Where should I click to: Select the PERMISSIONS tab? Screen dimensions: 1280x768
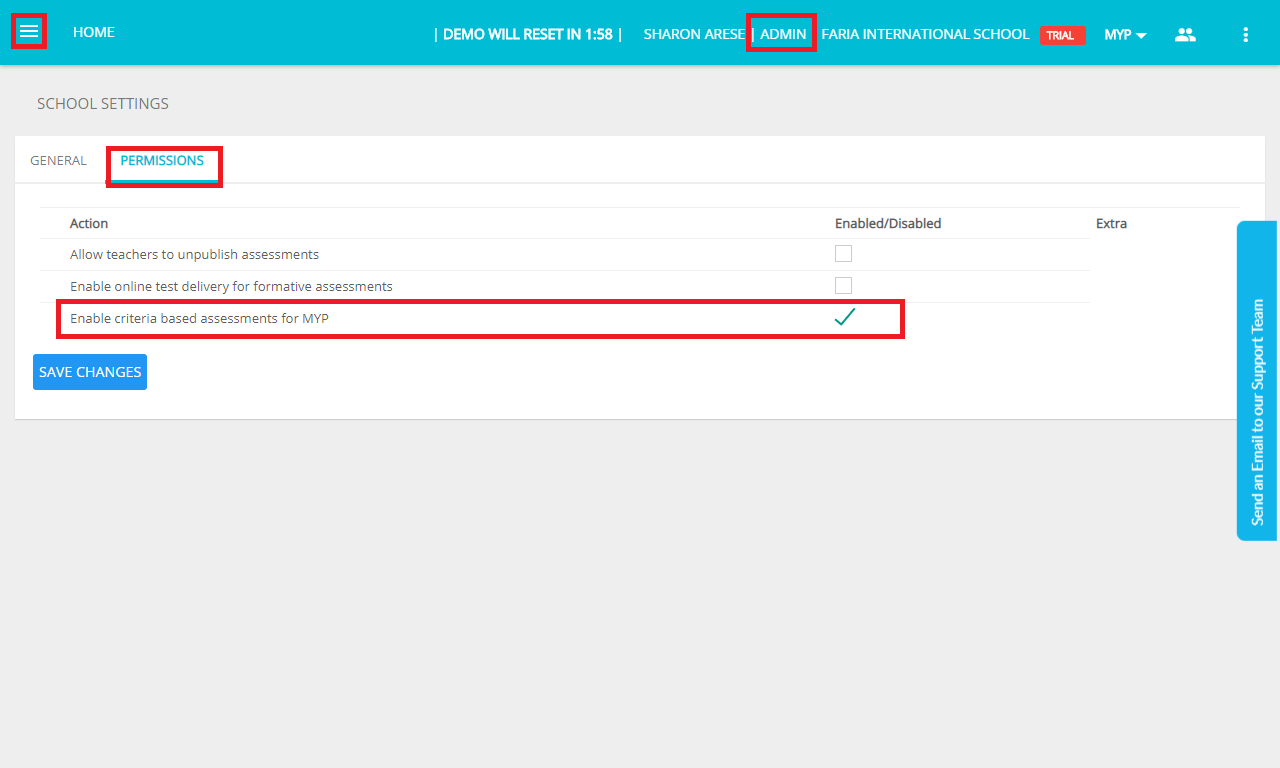pos(162,161)
